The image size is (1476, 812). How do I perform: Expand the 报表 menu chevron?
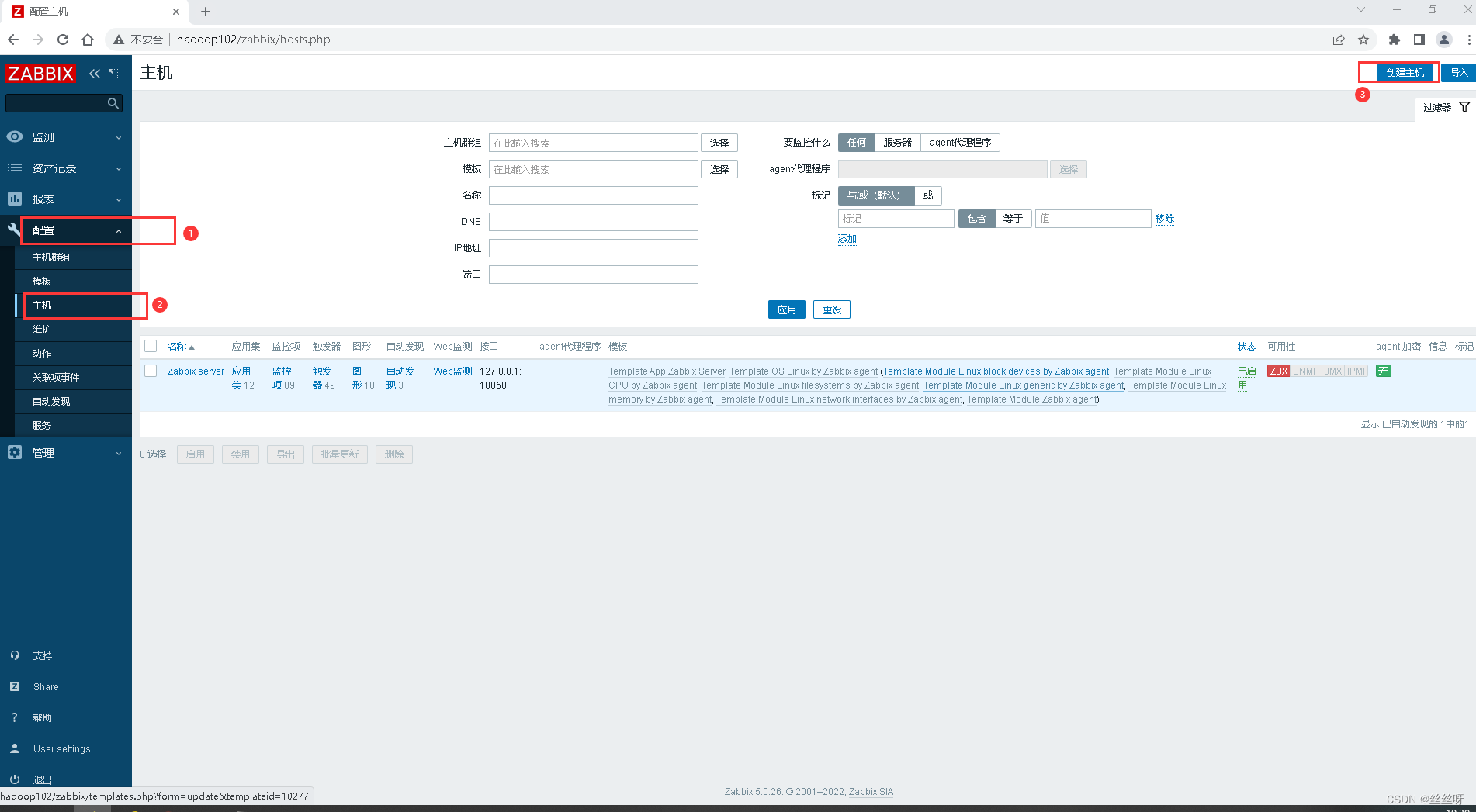[x=119, y=199]
